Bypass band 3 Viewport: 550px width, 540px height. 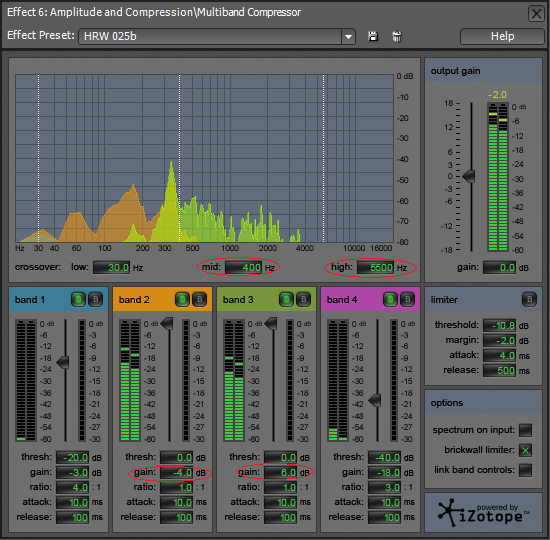pyautogui.click(x=303, y=299)
